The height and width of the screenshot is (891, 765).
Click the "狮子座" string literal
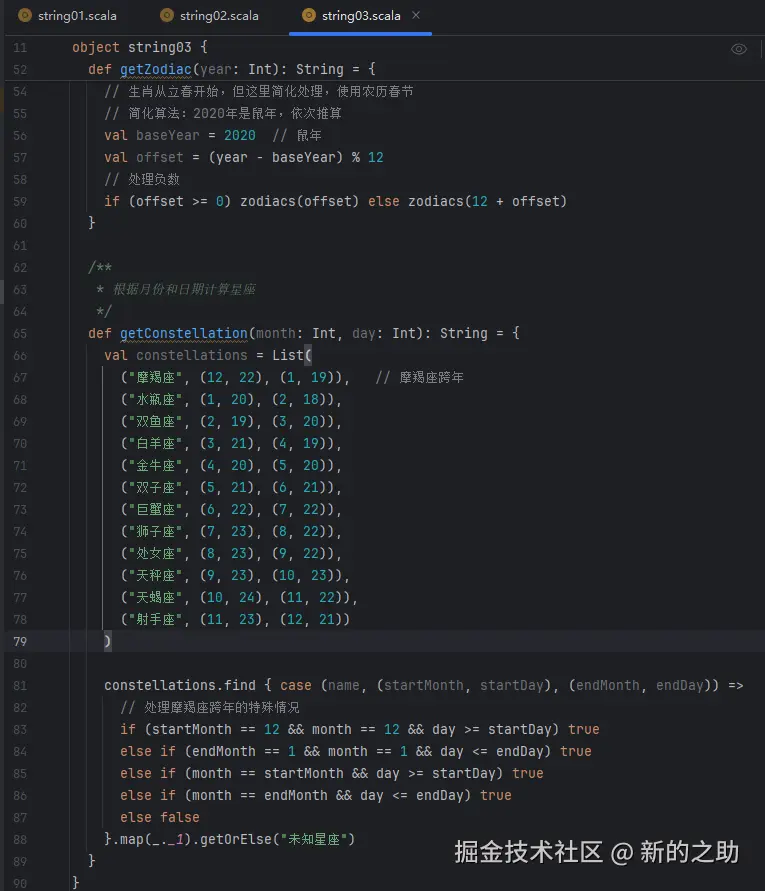click(x=155, y=531)
